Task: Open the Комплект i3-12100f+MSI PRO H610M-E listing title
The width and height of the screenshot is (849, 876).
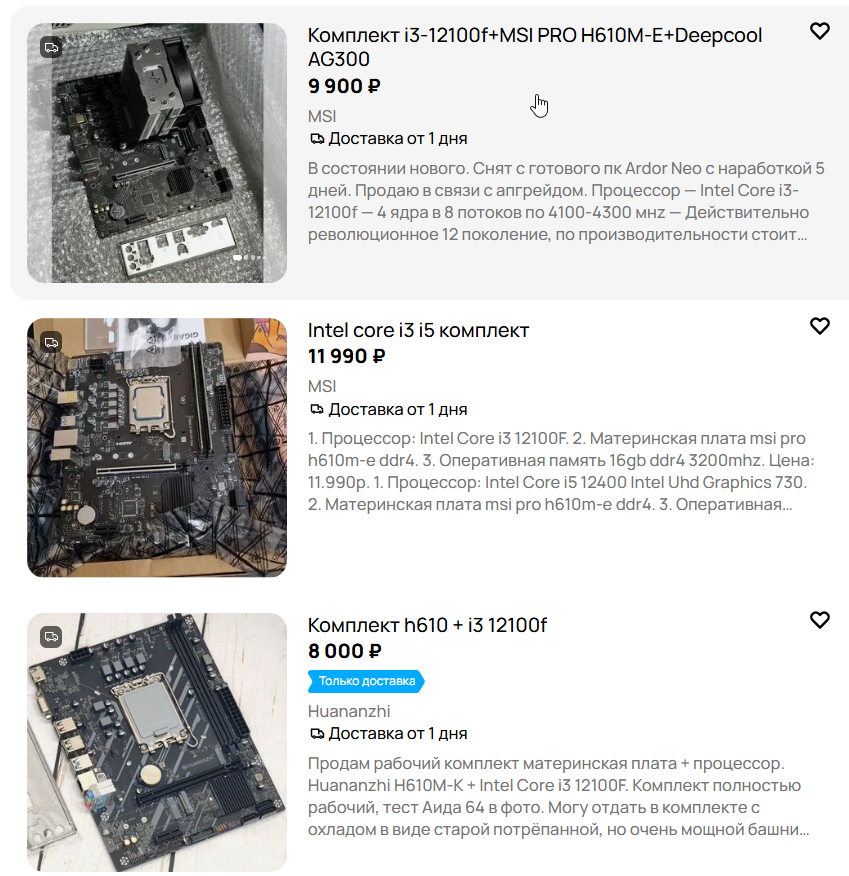Action: [535, 47]
